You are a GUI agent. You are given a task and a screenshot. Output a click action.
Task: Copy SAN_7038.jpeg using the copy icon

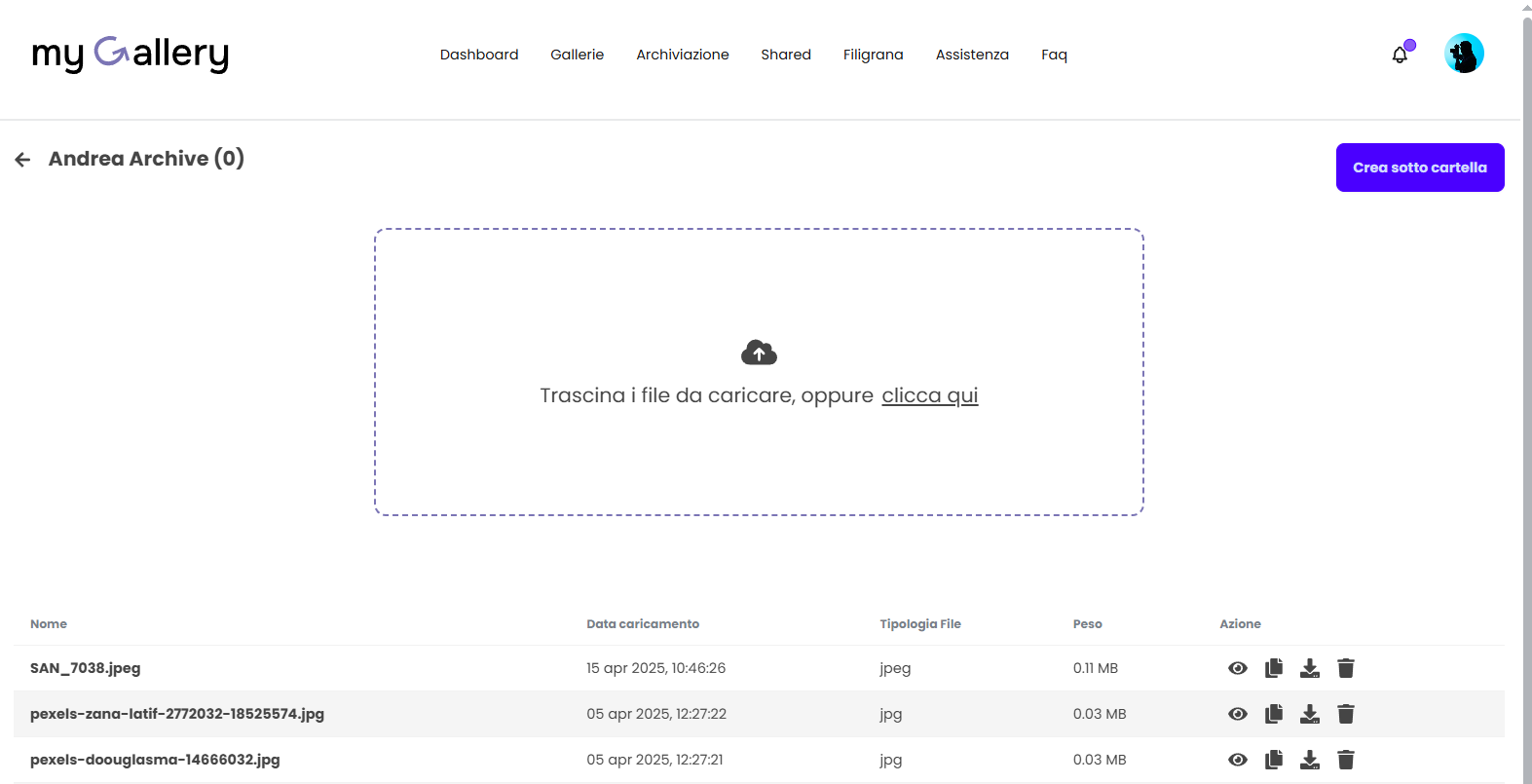[x=1274, y=668]
